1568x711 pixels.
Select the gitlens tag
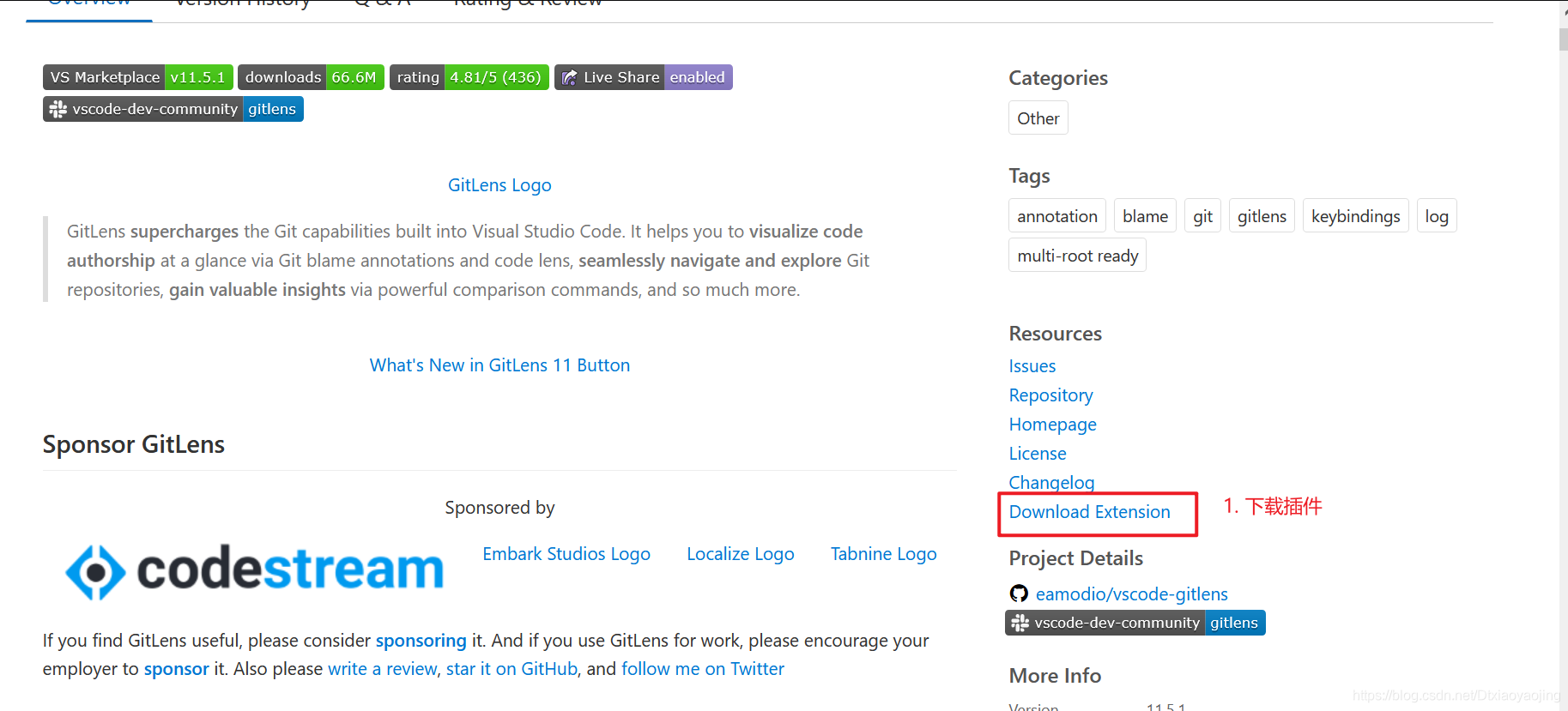tap(1262, 216)
